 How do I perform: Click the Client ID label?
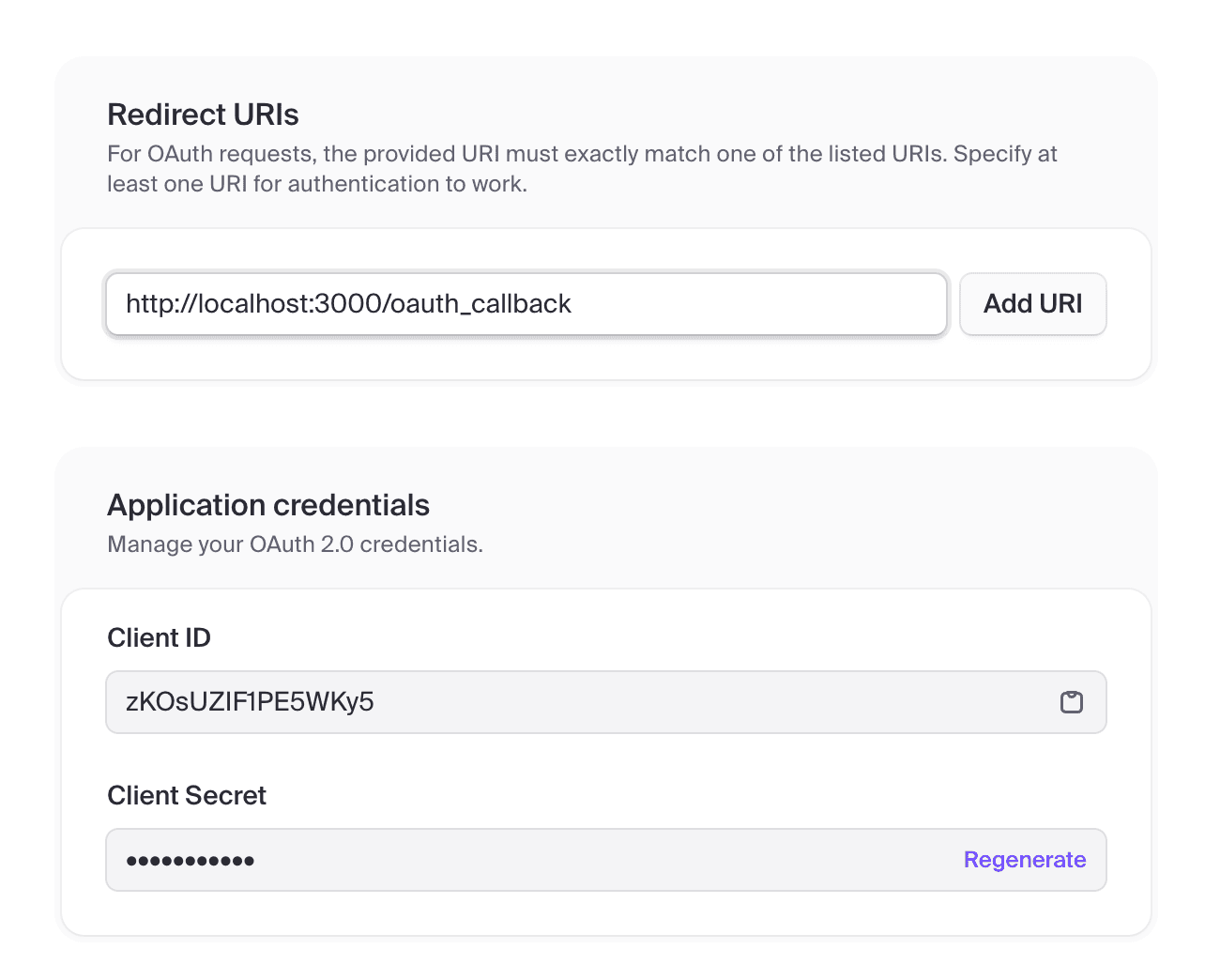[x=159, y=637]
